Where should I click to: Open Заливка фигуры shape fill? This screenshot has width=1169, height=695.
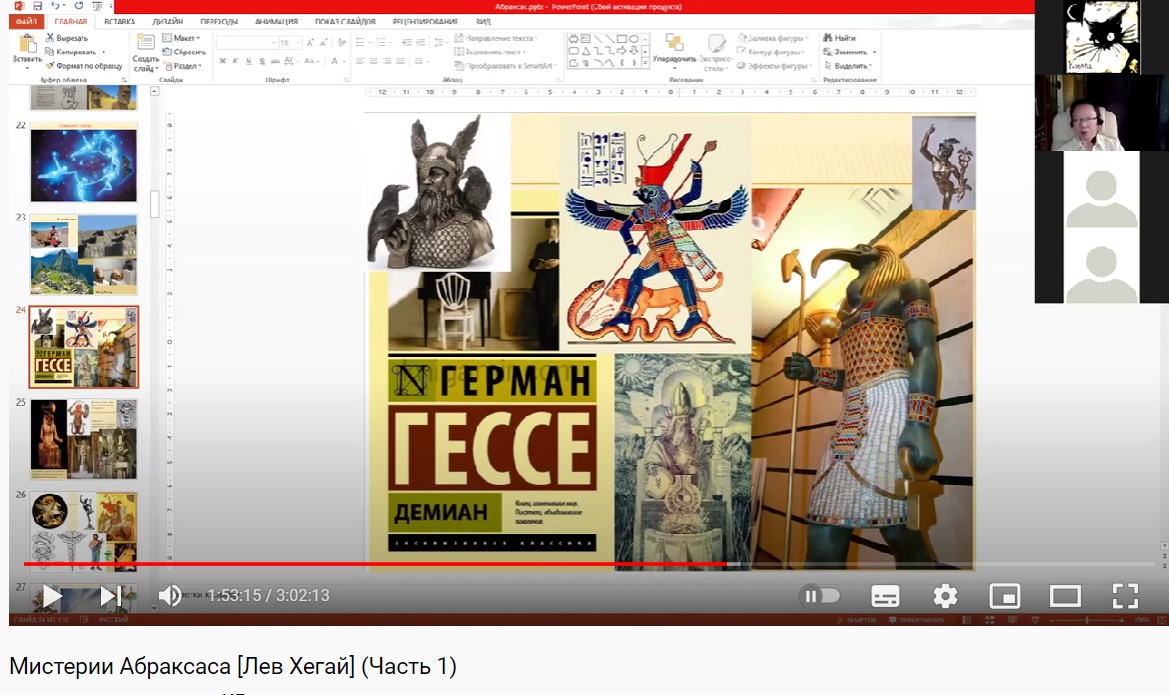tap(774, 38)
